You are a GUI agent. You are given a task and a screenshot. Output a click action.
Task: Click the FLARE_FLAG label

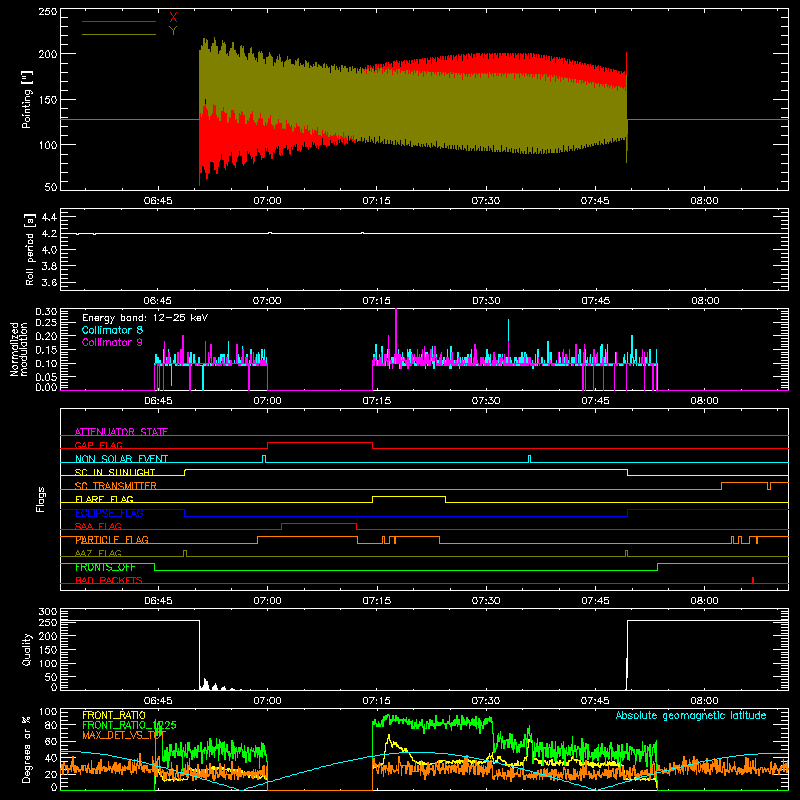pos(104,499)
